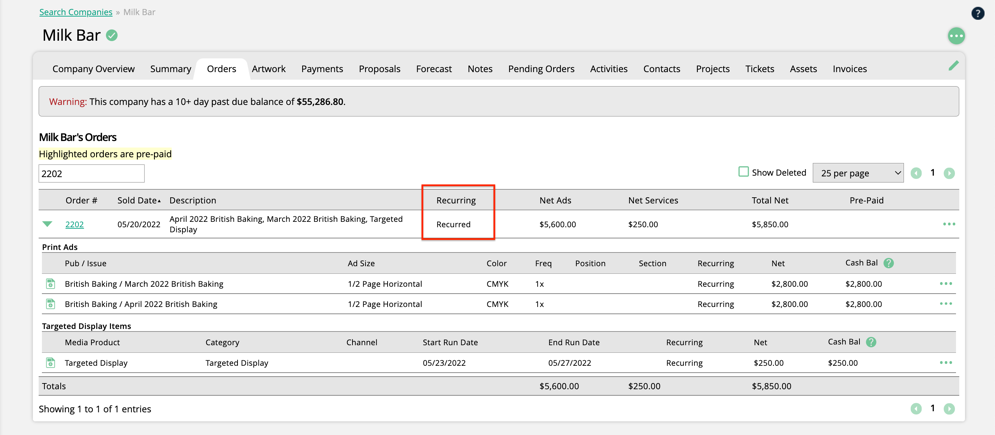Click the Recurred status for order 2202
Image resolution: width=995 pixels, height=435 pixels.
click(x=454, y=224)
